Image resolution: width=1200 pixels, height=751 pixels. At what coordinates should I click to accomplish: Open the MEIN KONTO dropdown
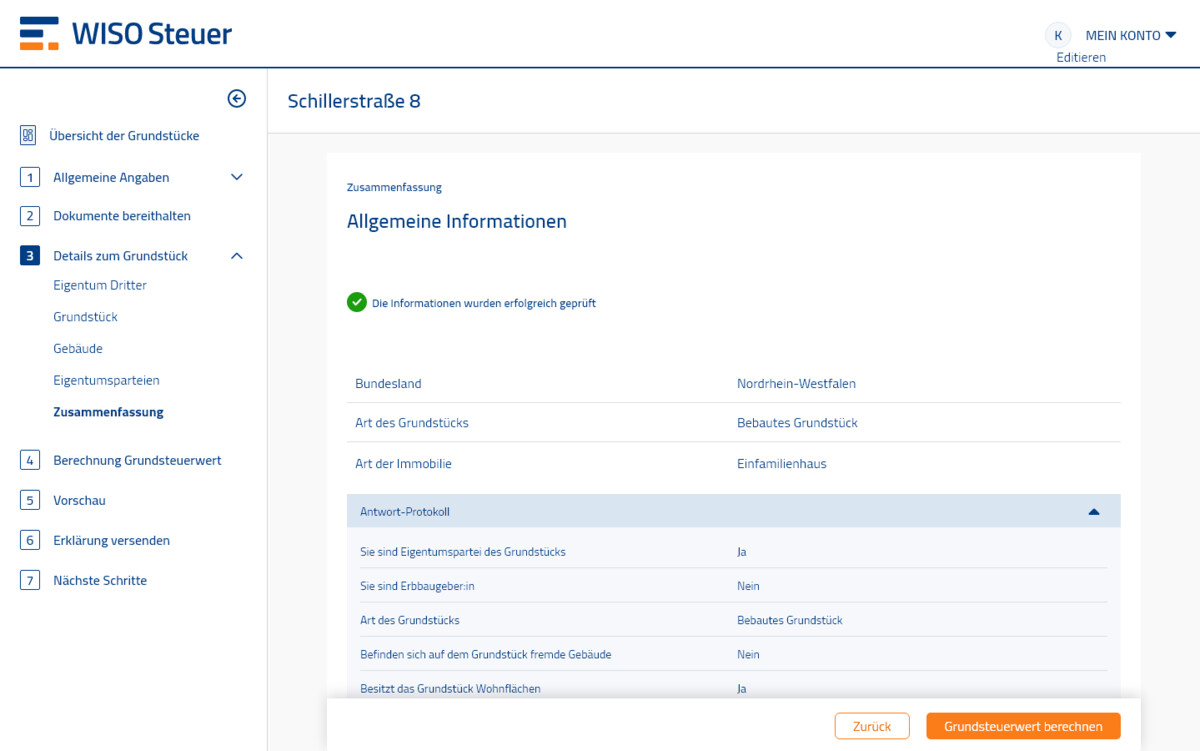pyautogui.click(x=1131, y=35)
